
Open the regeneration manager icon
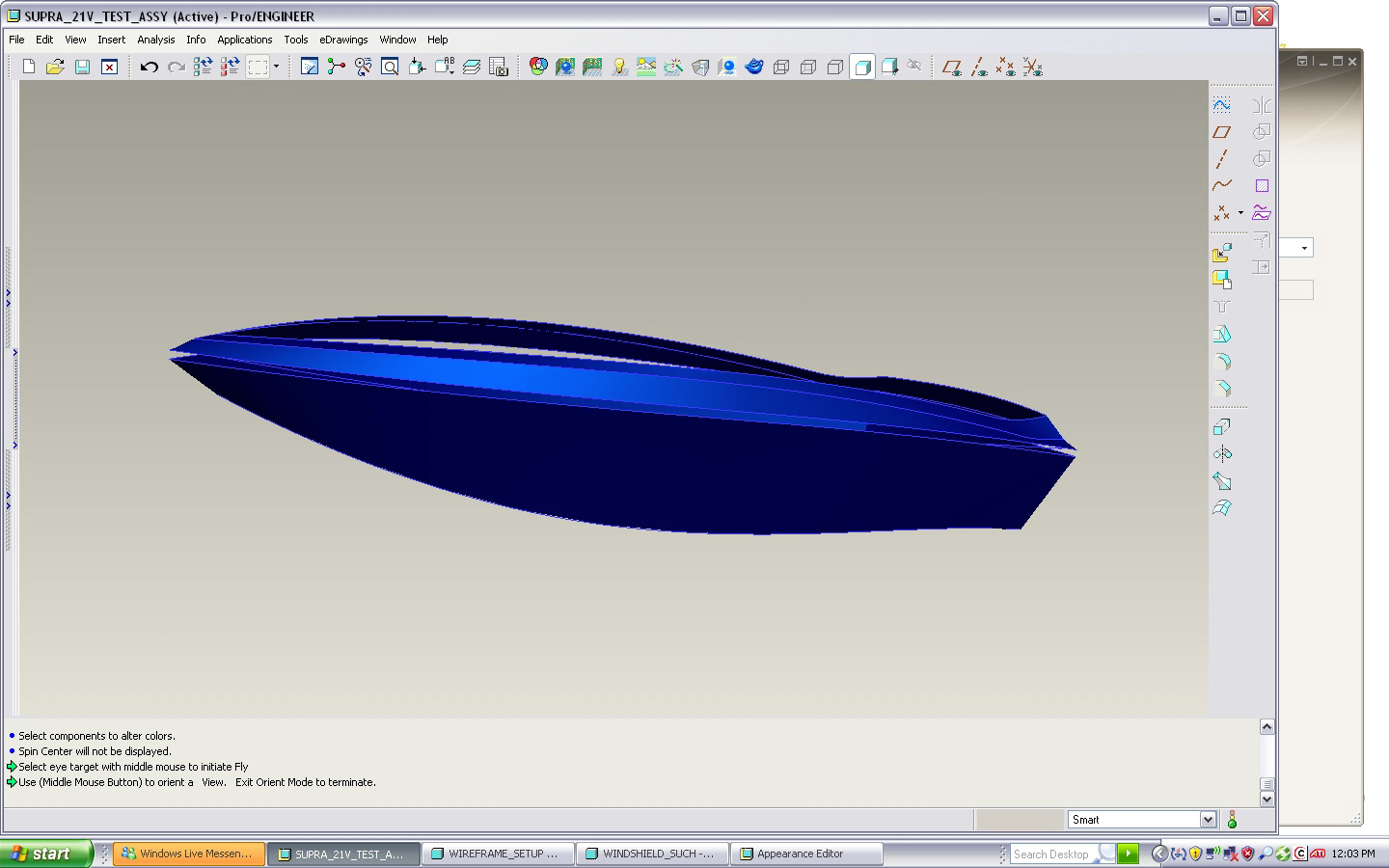pyautogui.click(x=230, y=67)
